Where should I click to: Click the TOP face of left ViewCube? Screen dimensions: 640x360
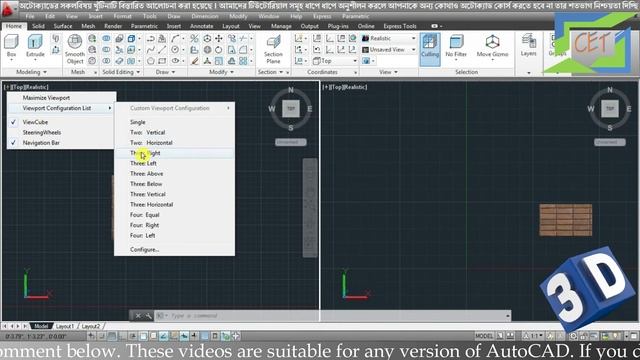[x=291, y=109]
